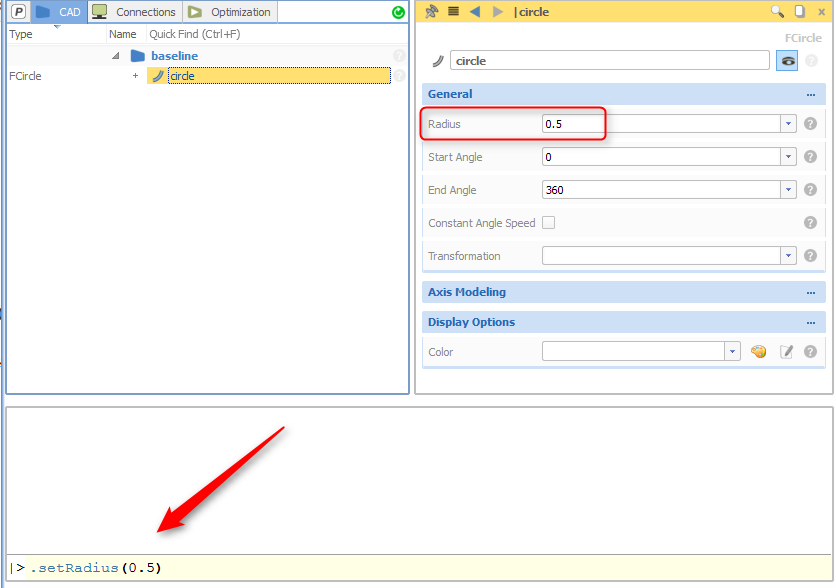Screen dimensions: 836x588
Task: Close the circle object editor
Action: pos(822,12)
